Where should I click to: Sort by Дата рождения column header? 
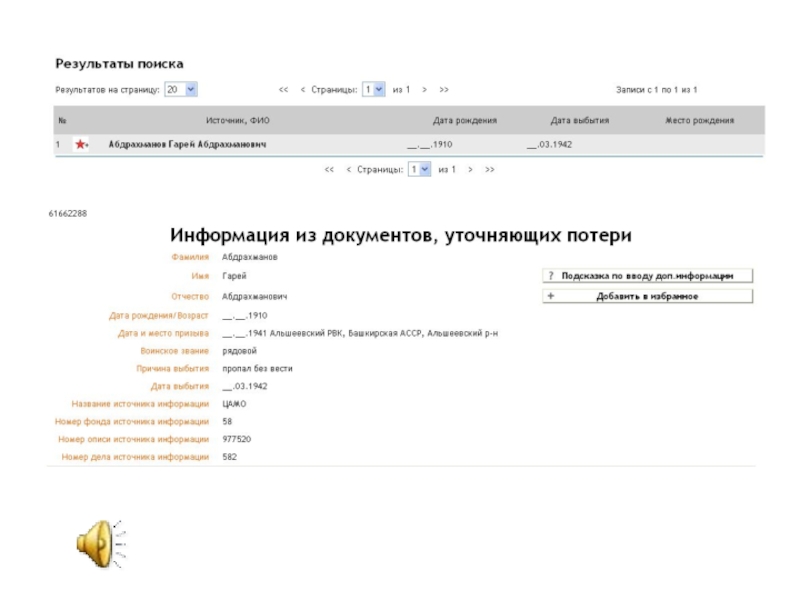click(464, 121)
